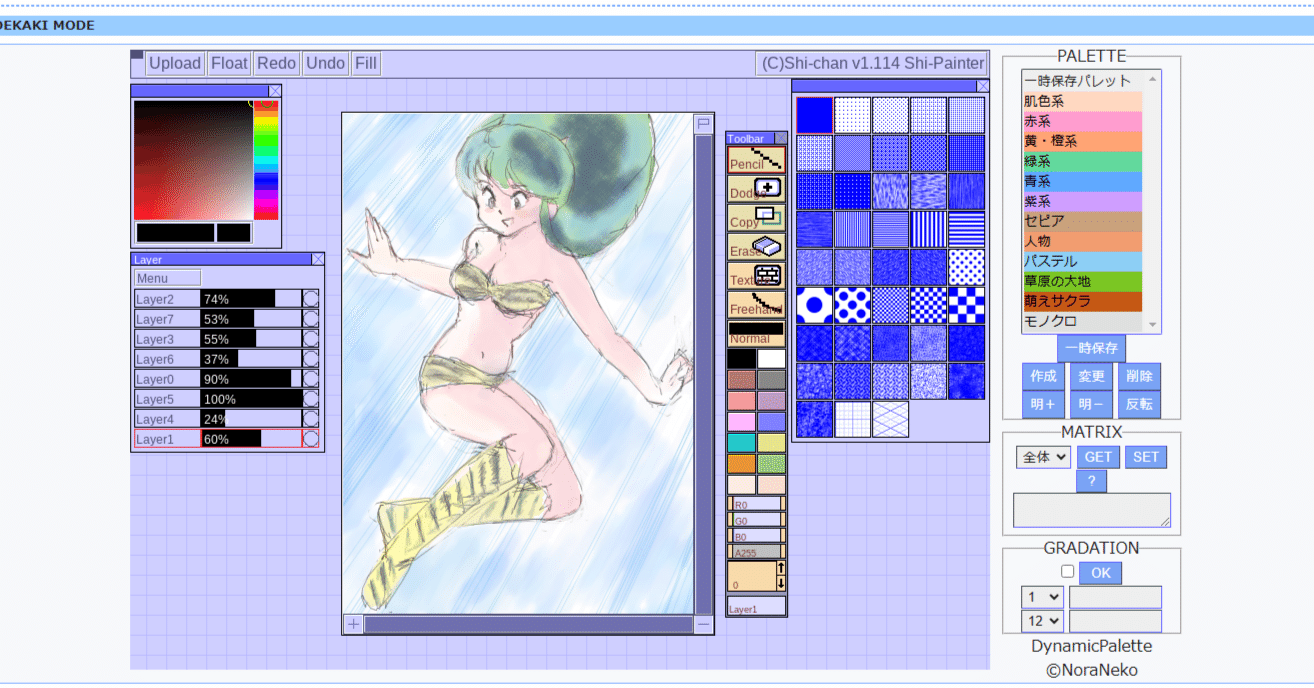The height and width of the screenshot is (688, 1314).
Task: Select the Eraser tool
Action: point(756,247)
